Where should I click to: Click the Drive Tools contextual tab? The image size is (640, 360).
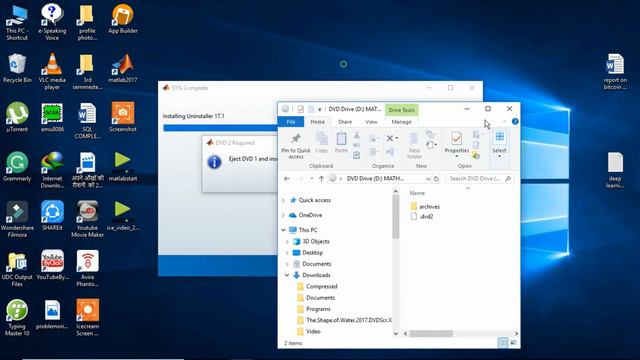pyautogui.click(x=402, y=110)
